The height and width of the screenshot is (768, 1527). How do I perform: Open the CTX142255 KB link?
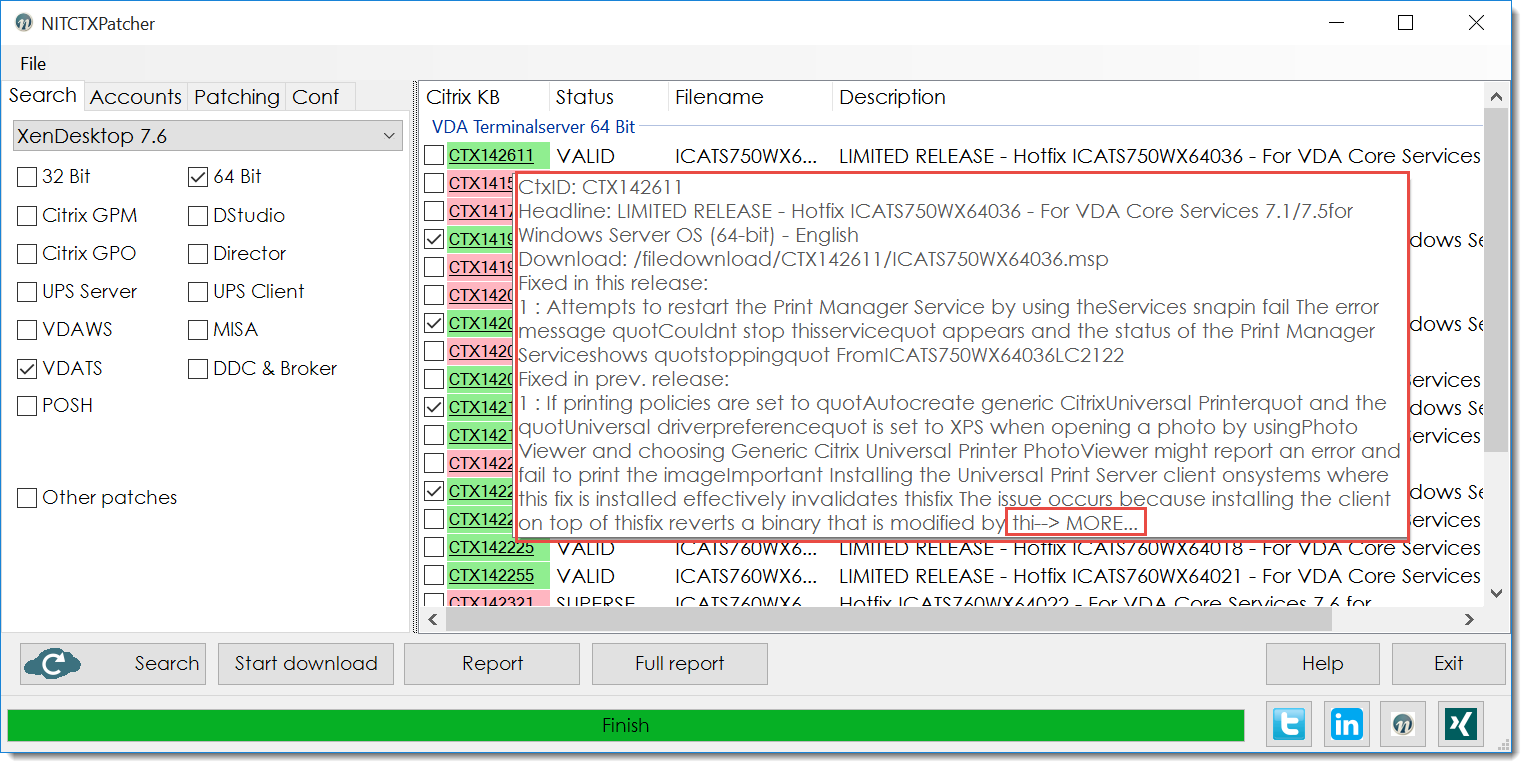coord(491,576)
